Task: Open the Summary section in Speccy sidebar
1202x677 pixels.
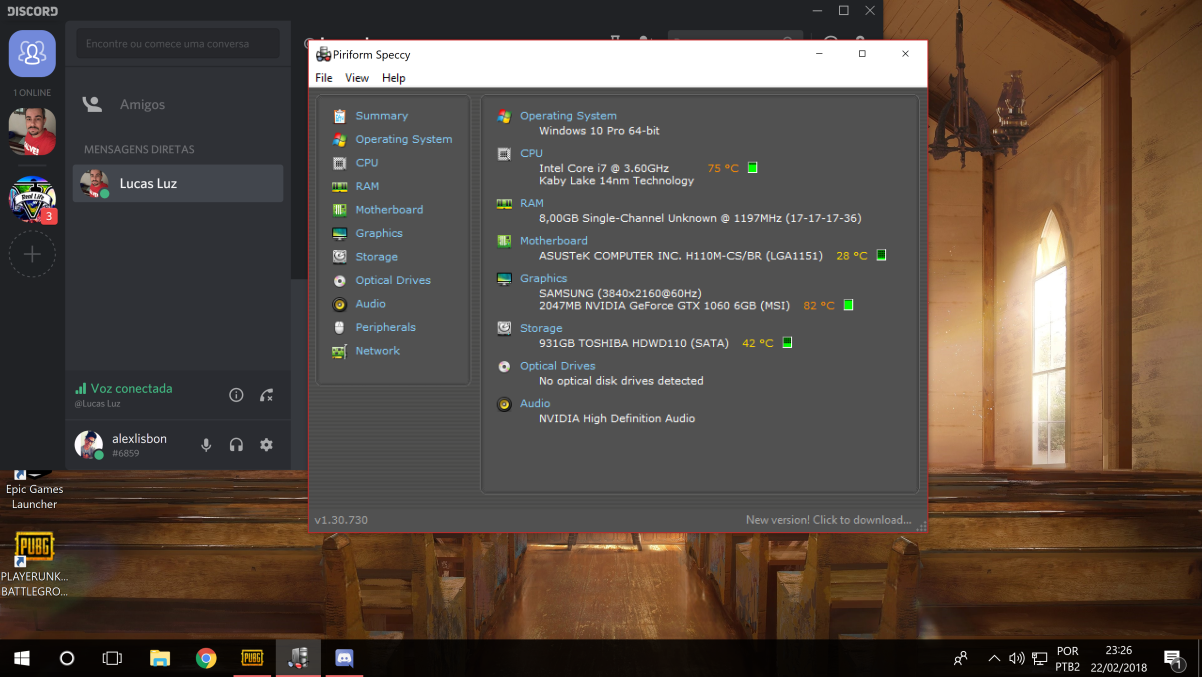Action: tap(381, 116)
